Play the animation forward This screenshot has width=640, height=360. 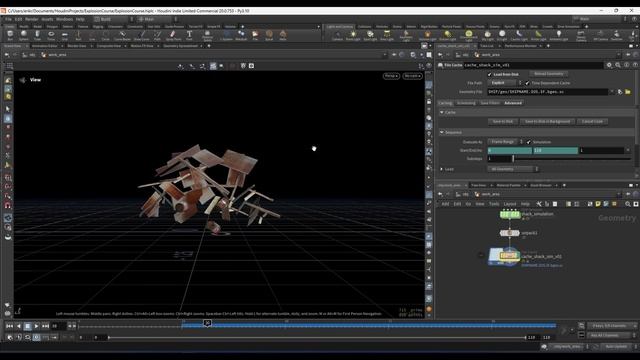click(x=36, y=326)
